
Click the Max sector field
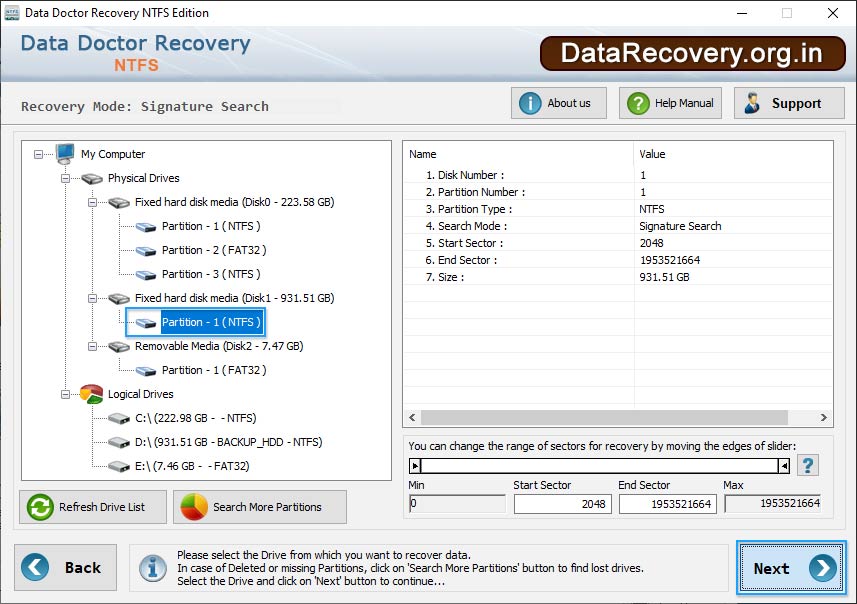[773, 503]
